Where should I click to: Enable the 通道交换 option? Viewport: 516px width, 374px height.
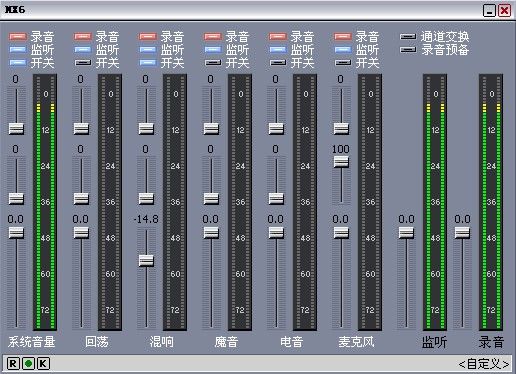pyautogui.click(x=408, y=36)
